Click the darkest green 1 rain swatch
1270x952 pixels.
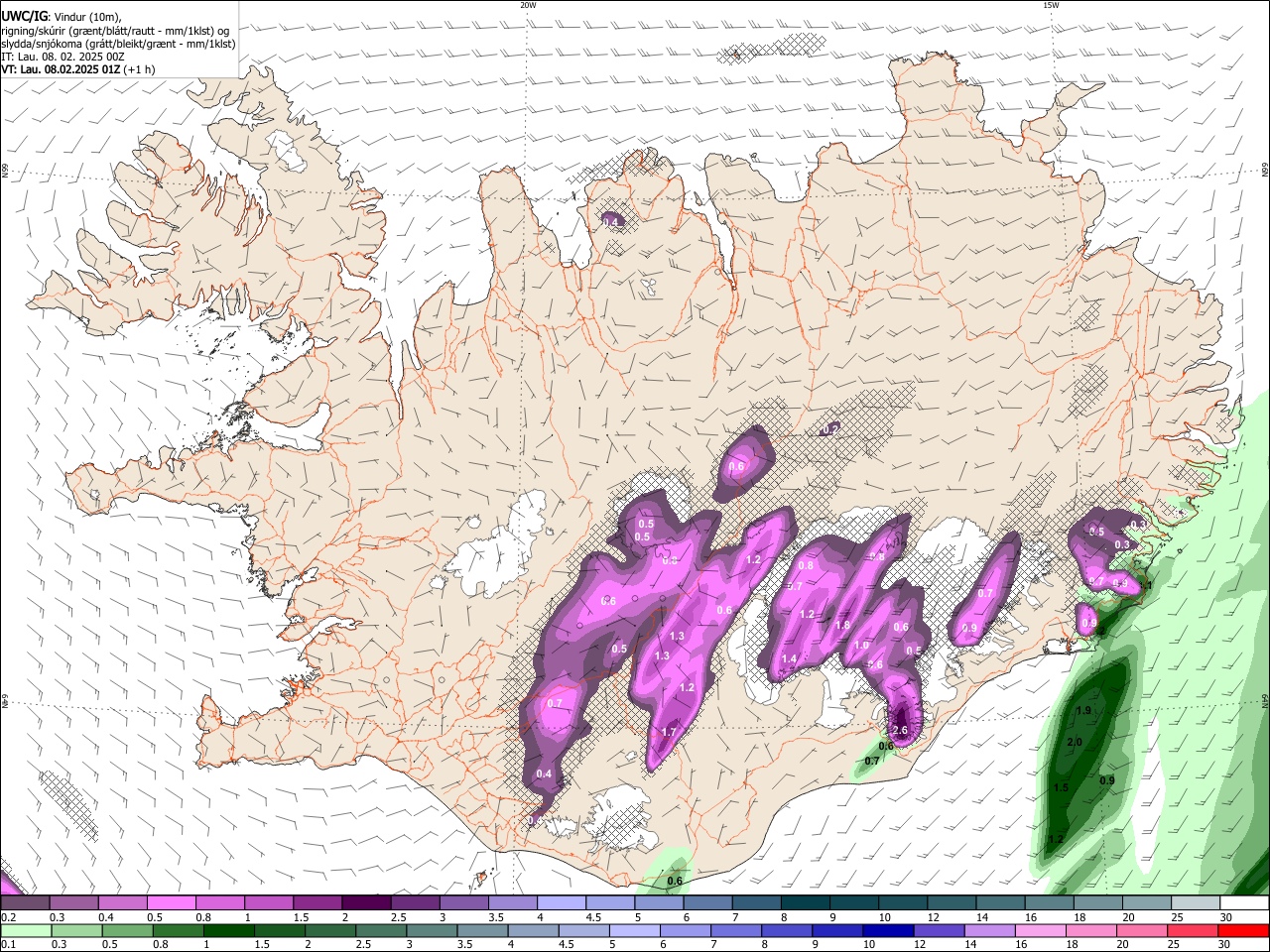tap(228, 930)
